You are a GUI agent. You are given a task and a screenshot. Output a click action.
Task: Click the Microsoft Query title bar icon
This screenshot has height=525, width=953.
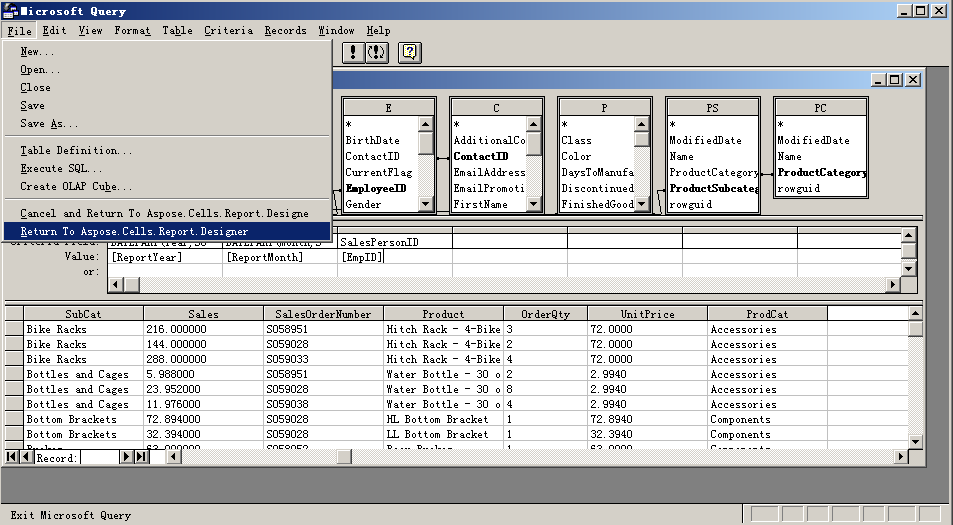[10, 10]
